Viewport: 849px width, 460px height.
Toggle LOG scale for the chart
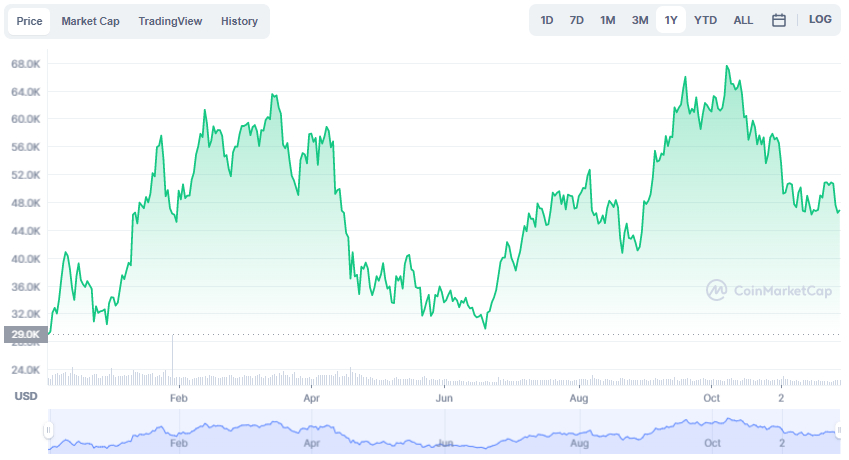[820, 20]
